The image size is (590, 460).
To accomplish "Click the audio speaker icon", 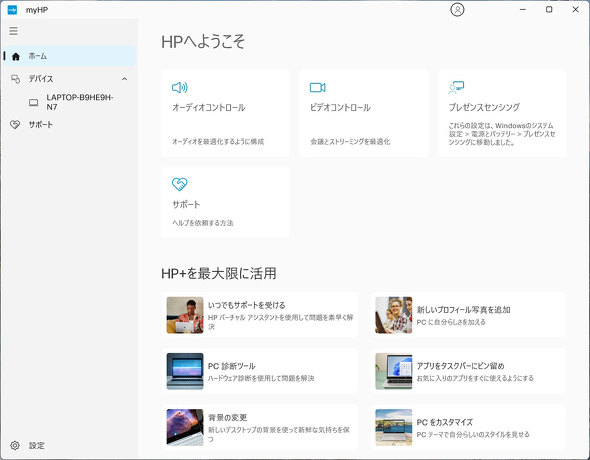I will point(179,87).
